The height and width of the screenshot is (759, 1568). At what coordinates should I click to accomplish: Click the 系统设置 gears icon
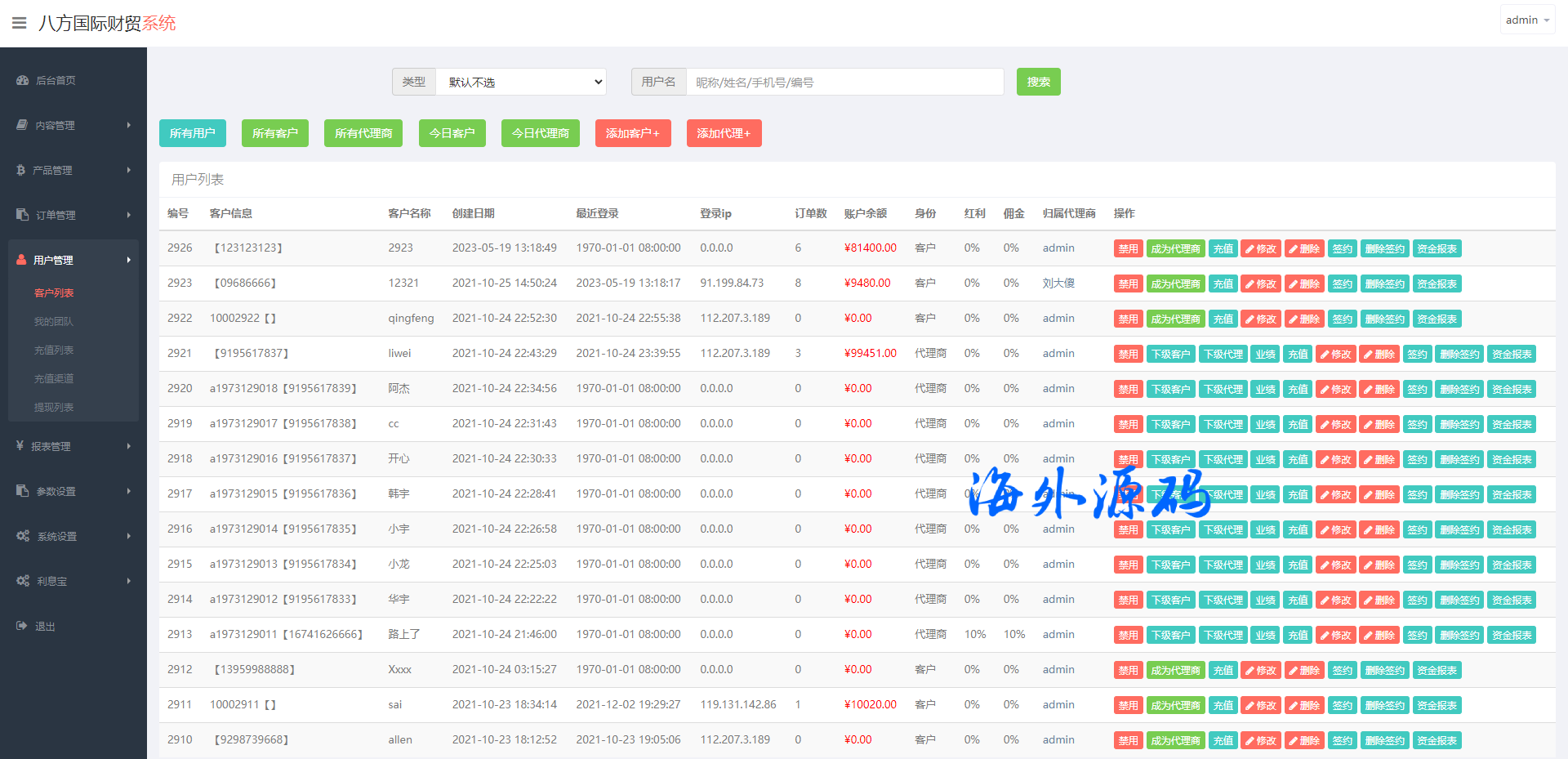[x=23, y=536]
